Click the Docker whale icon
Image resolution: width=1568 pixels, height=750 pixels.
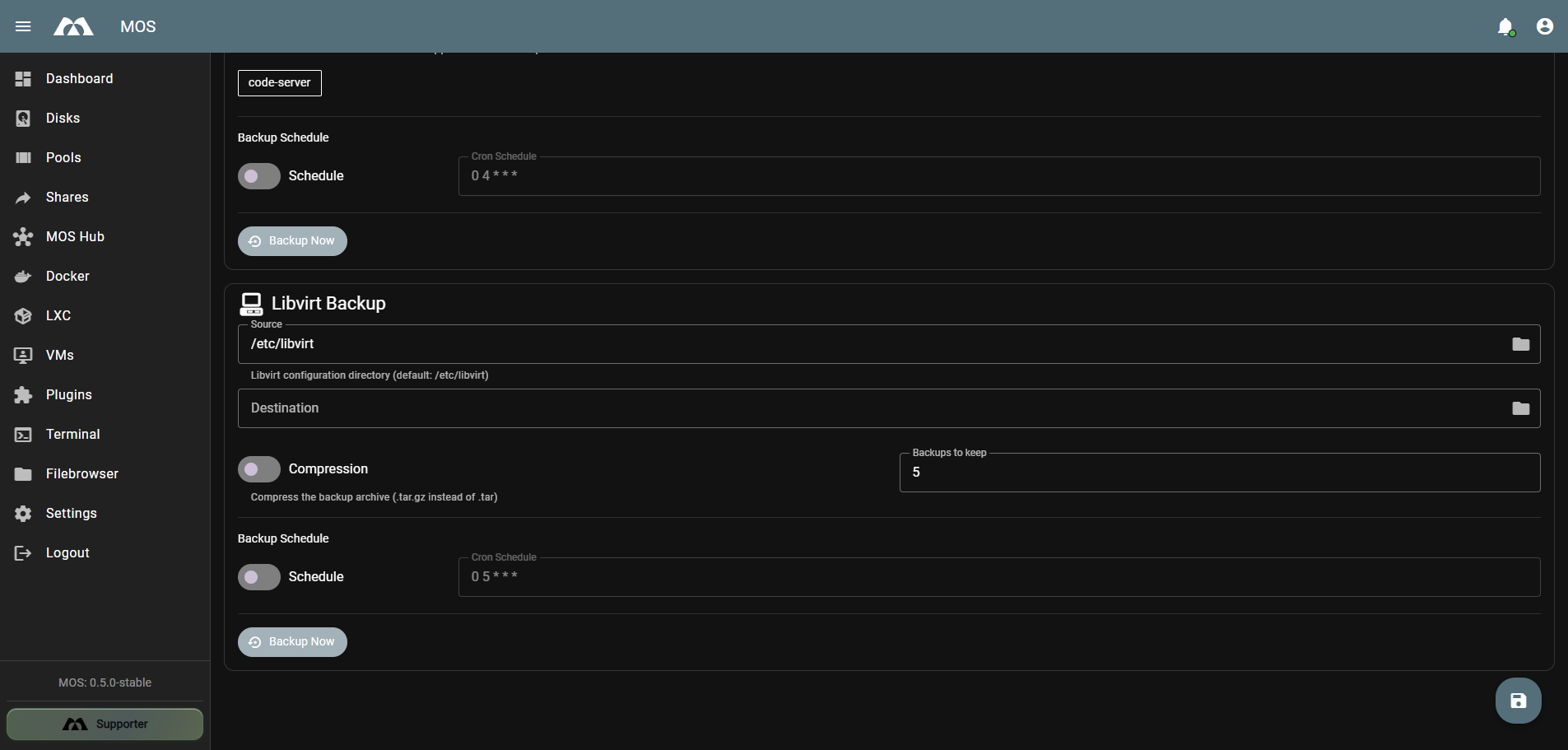tap(23, 277)
